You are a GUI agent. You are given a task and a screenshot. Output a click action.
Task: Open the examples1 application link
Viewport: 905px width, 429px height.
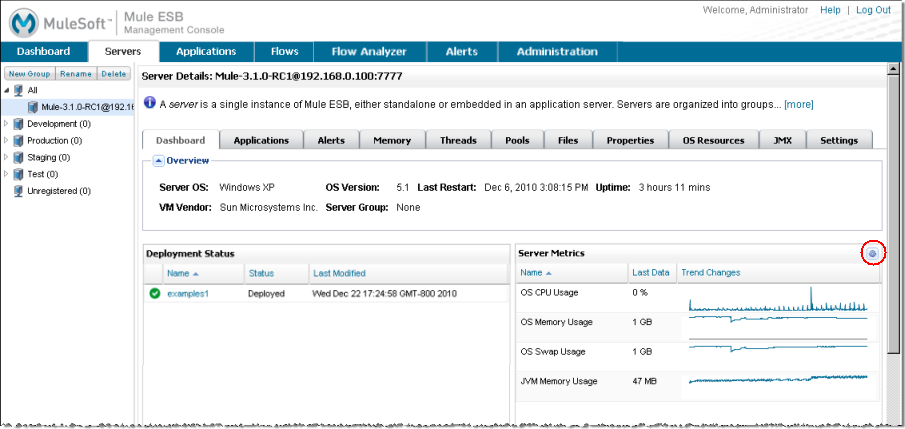click(x=188, y=294)
